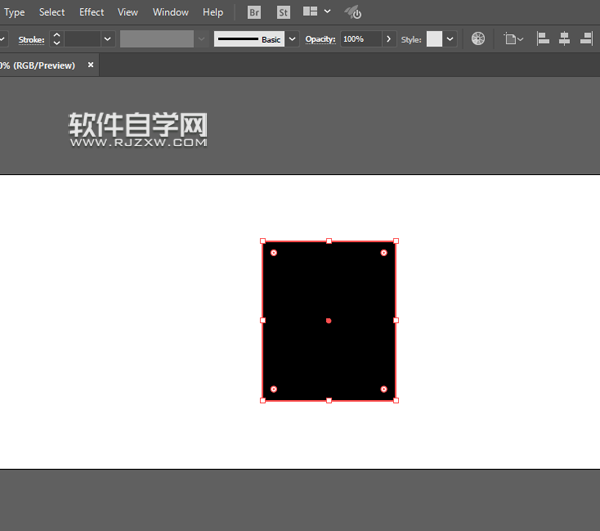The width and height of the screenshot is (600, 531).
Task: Close the RGB/Preview document tab
Action: pyautogui.click(x=91, y=65)
